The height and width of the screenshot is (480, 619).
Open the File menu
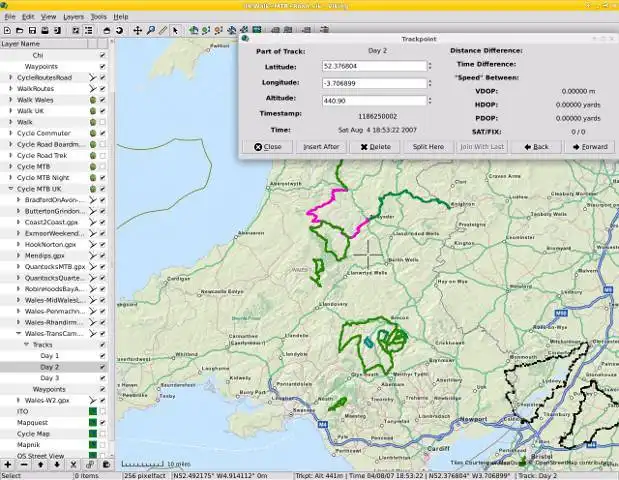pyautogui.click(x=10, y=17)
